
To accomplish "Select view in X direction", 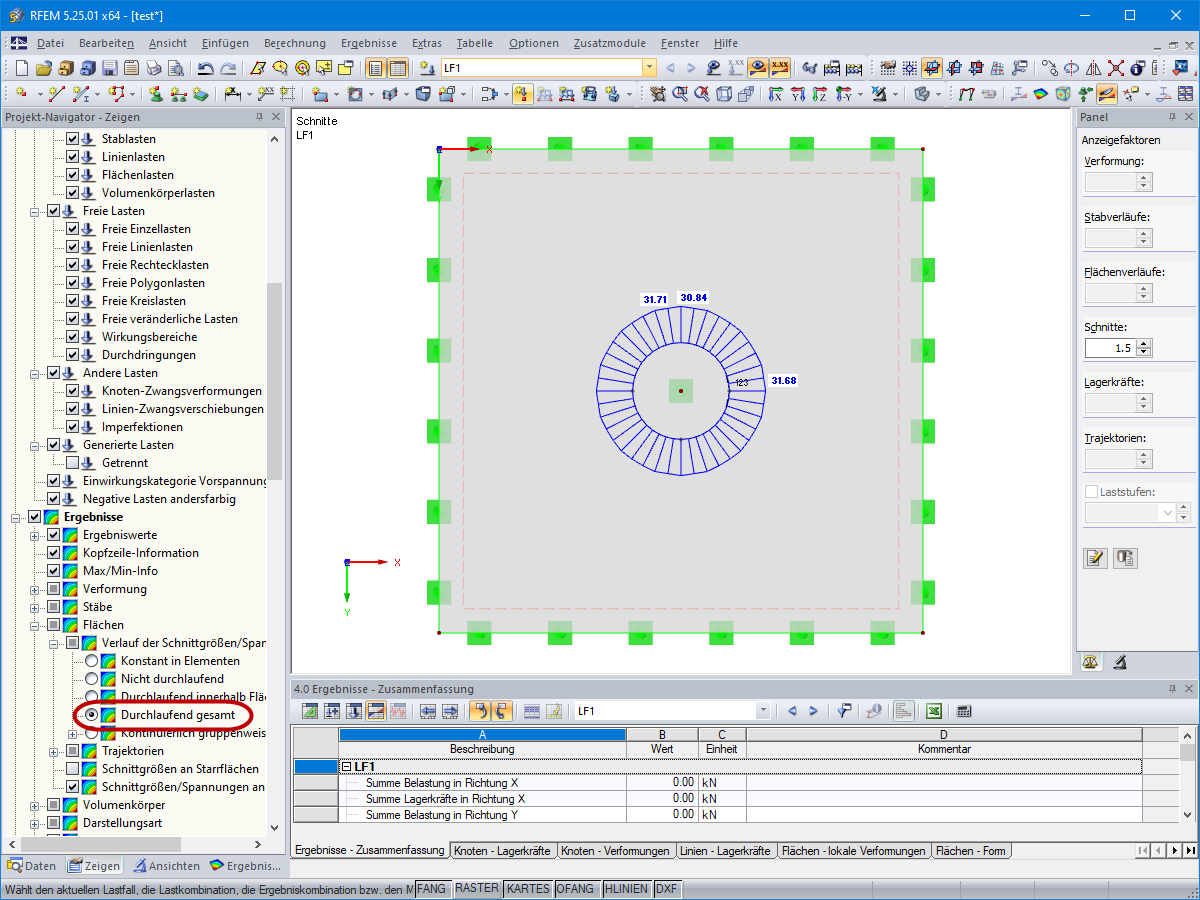I will [x=775, y=94].
